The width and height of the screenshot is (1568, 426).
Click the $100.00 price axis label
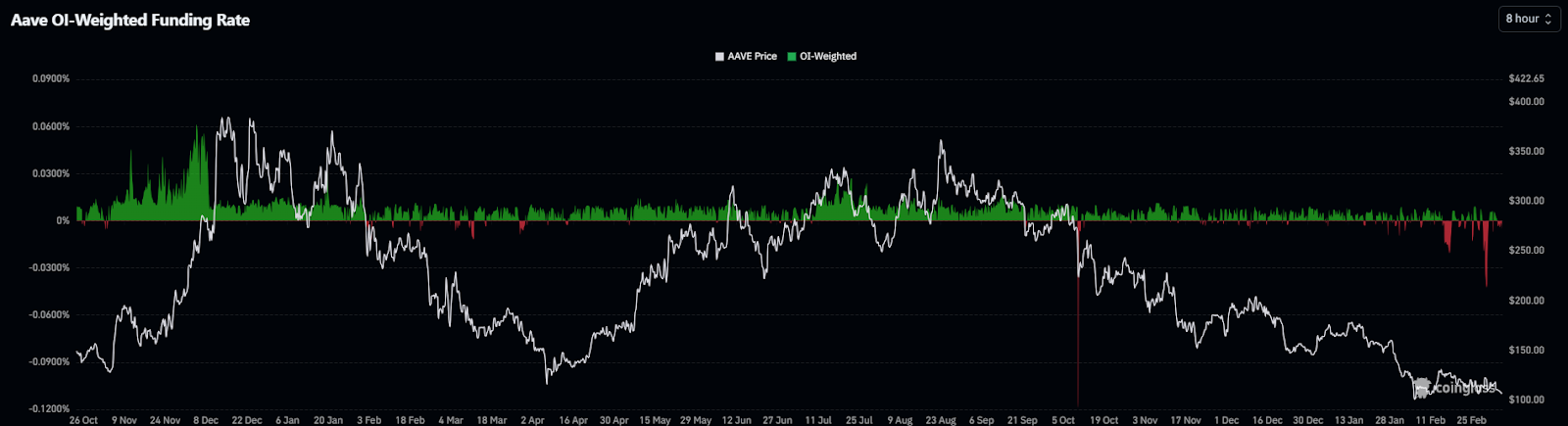(x=1527, y=400)
